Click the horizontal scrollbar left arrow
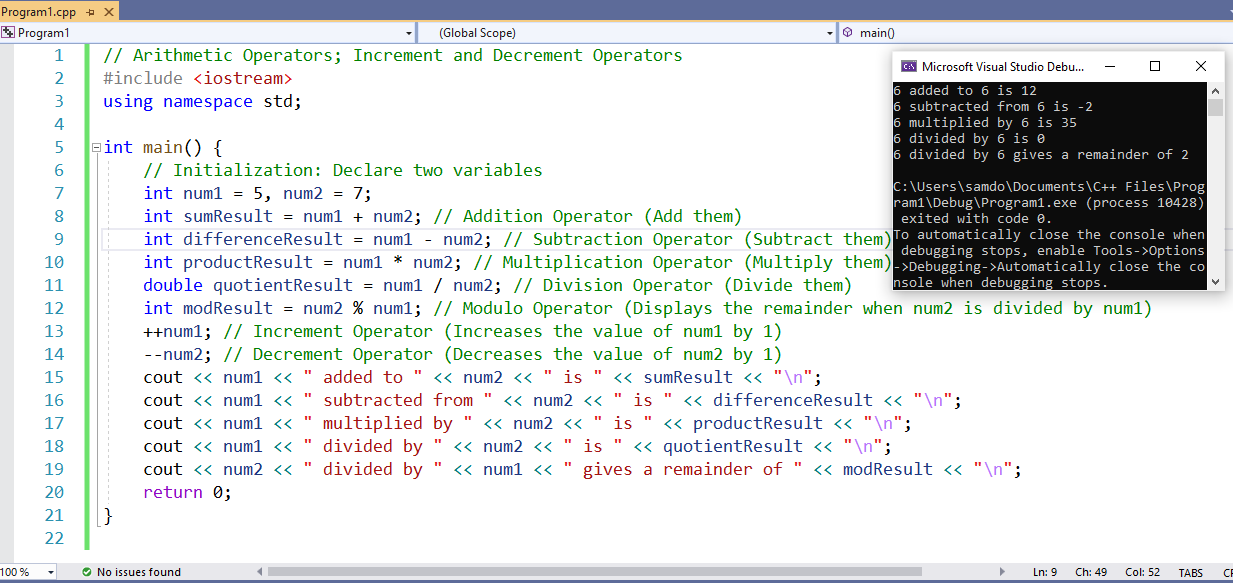The width and height of the screenshot is (1233, 583). [261, 572]
